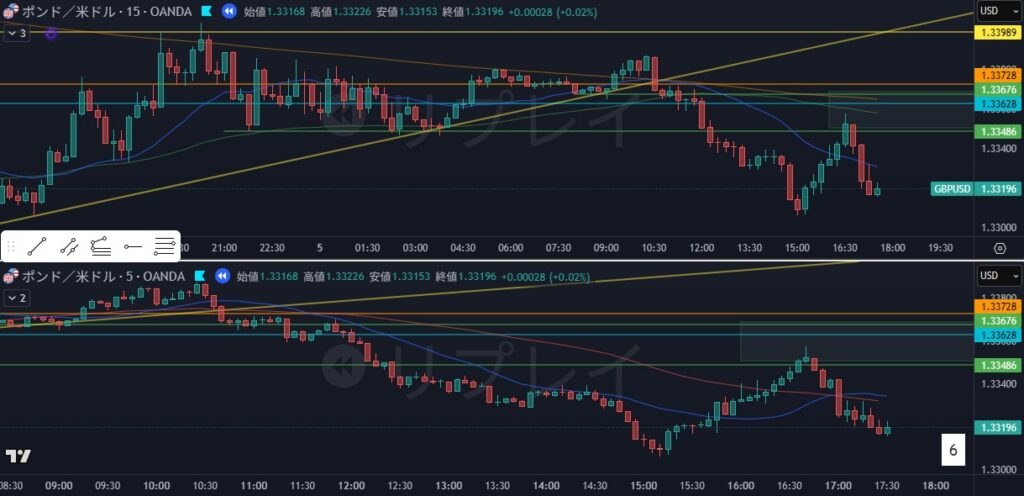Click the 15-minute chart symbol title

tap(100, 11)
